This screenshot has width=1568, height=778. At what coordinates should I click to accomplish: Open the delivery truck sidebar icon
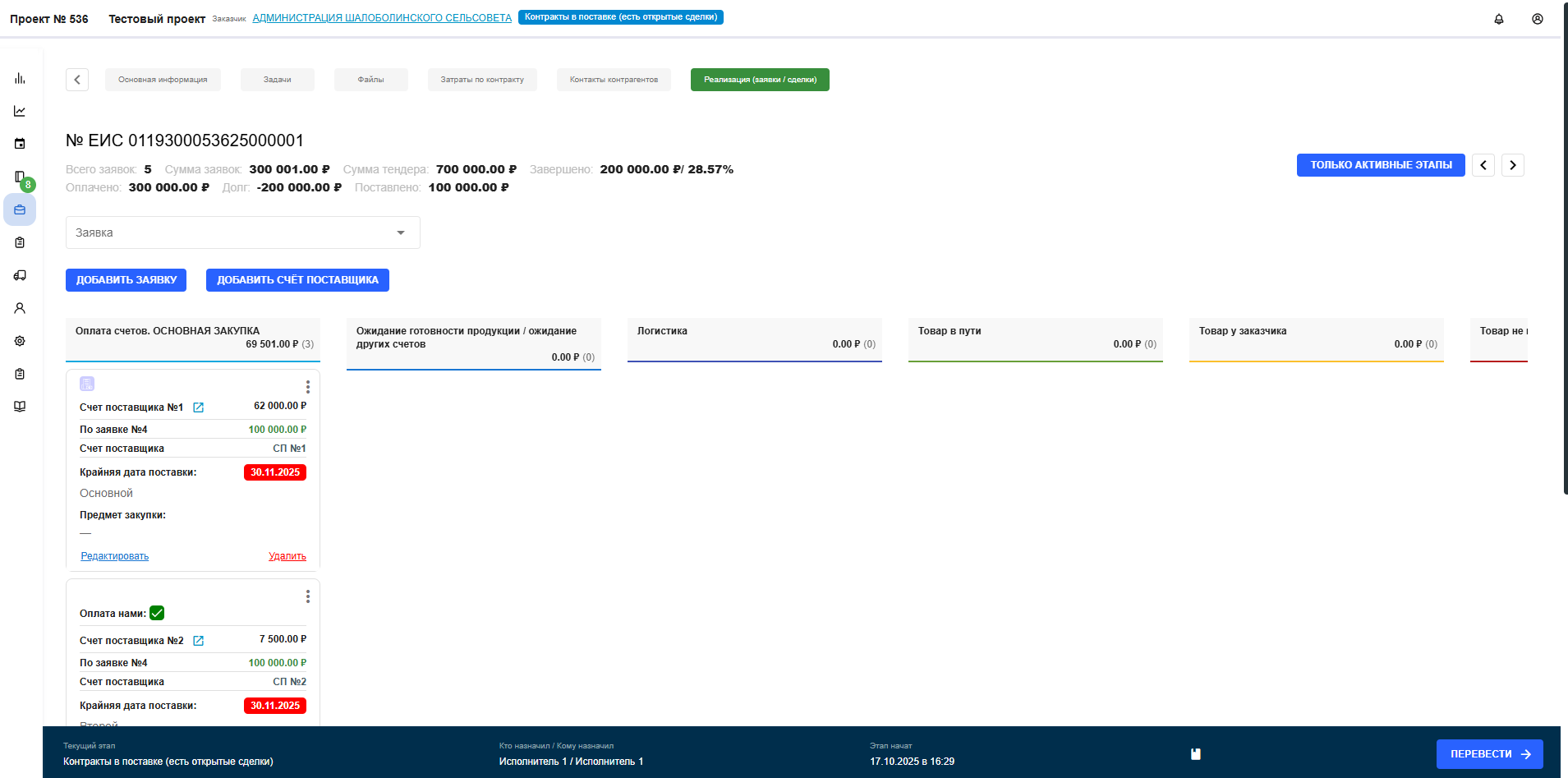tap(20, 275)
